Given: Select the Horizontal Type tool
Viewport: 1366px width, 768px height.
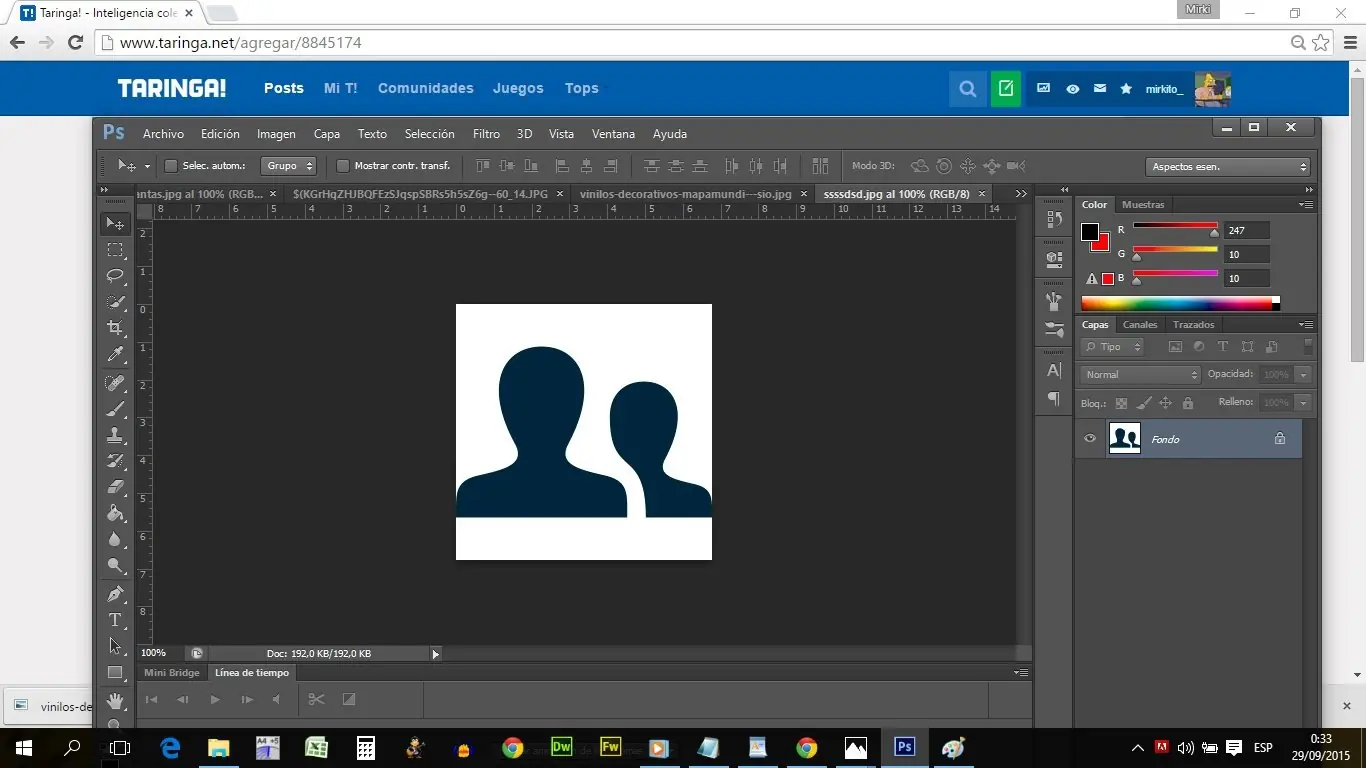Looking at the screenshot, I should coord(115,620).
